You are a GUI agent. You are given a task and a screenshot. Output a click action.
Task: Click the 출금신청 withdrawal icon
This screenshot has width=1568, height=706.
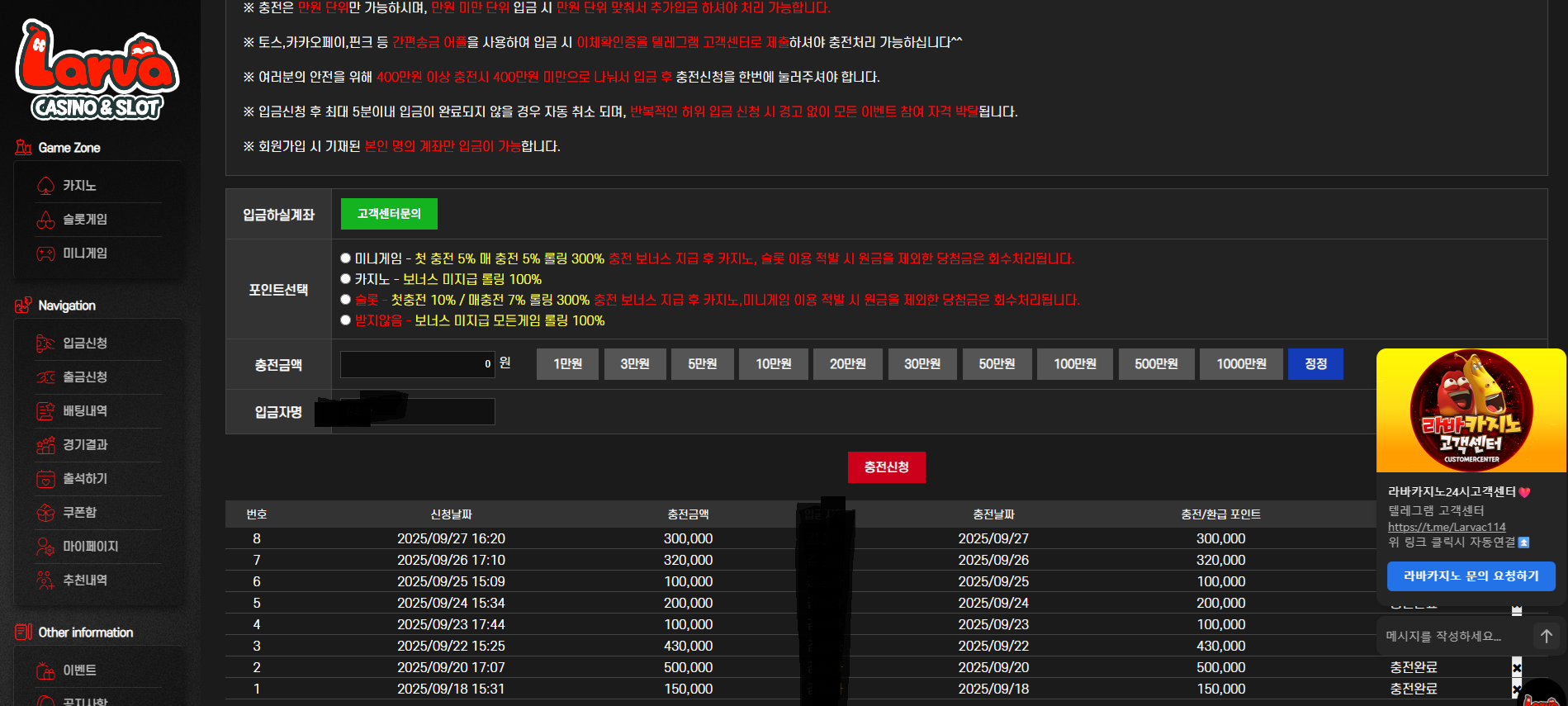coord(45,377)
